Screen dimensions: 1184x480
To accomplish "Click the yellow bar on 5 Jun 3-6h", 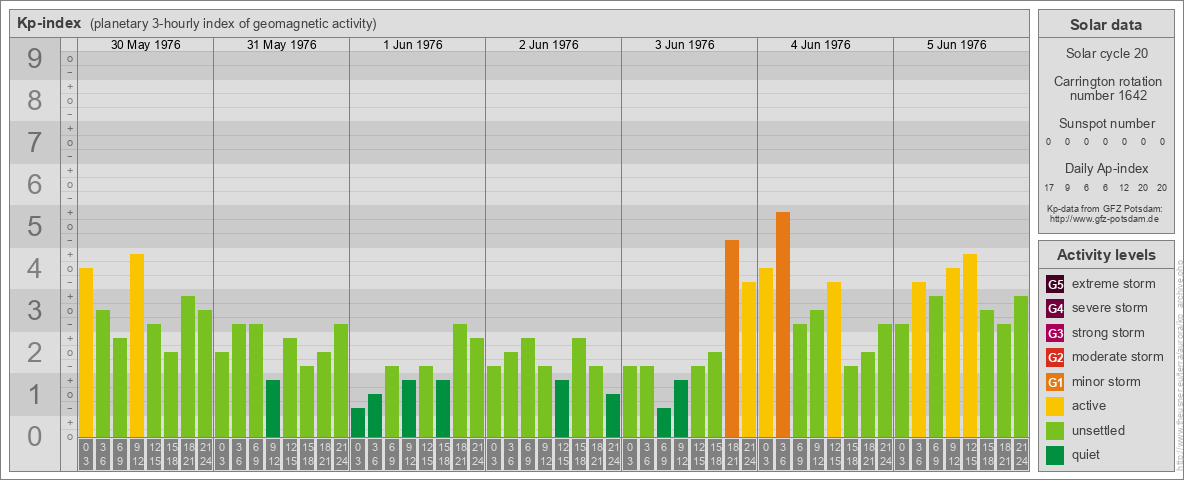I will (x=919, y=359).
